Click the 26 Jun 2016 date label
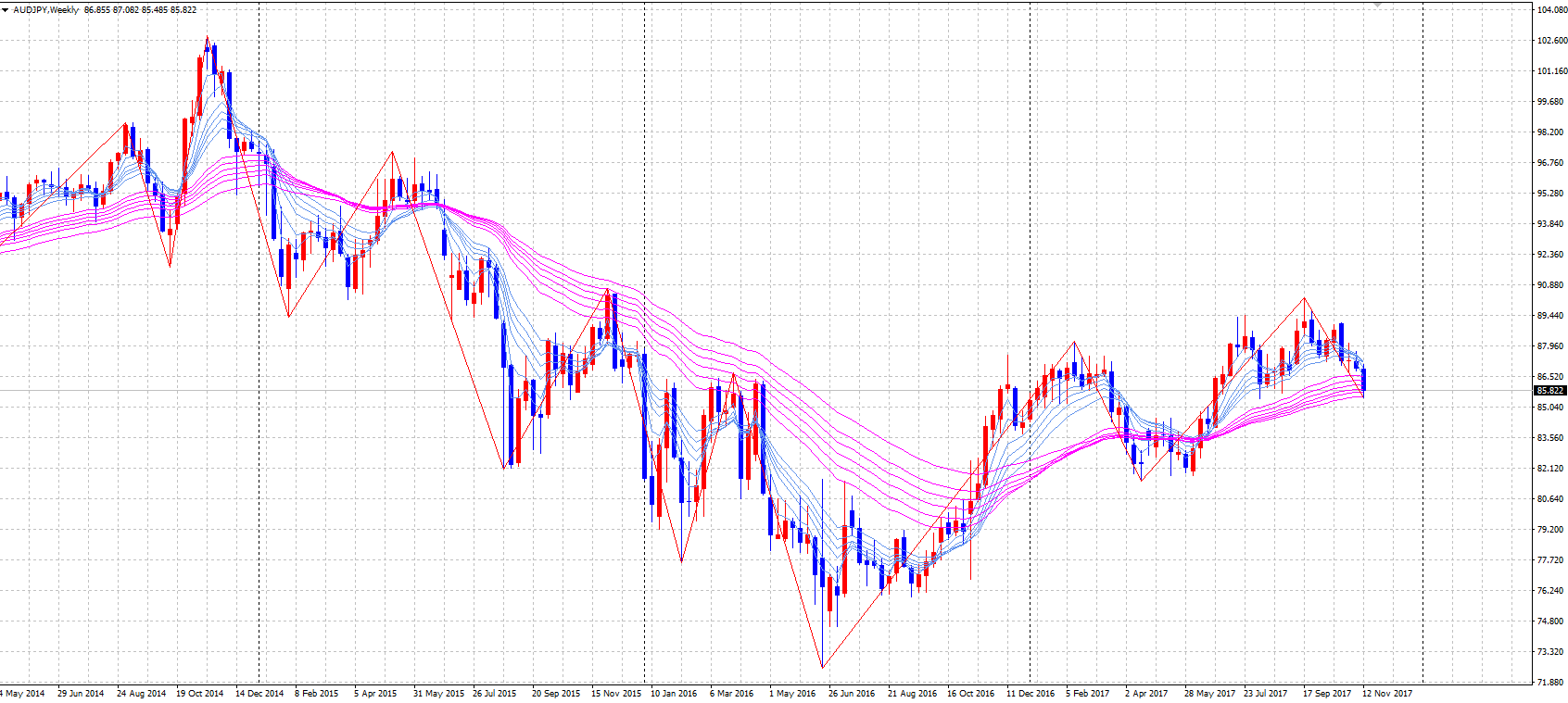Screen dimensions: 1568x703 (852, 694)
